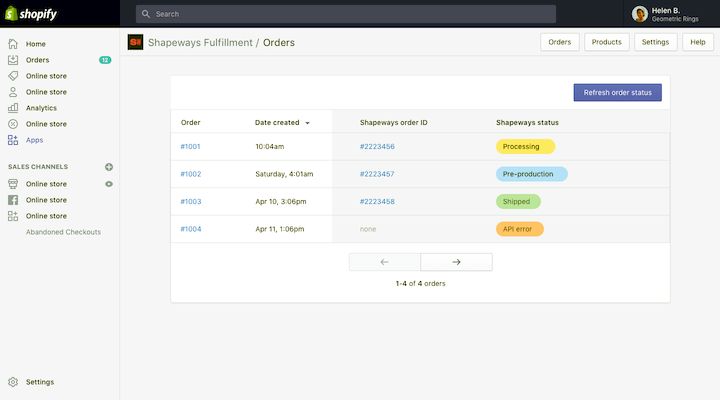The height and width of the screenshot is (400, 720).
Task: Switch to the Products tab
Action: coord(606,42)
